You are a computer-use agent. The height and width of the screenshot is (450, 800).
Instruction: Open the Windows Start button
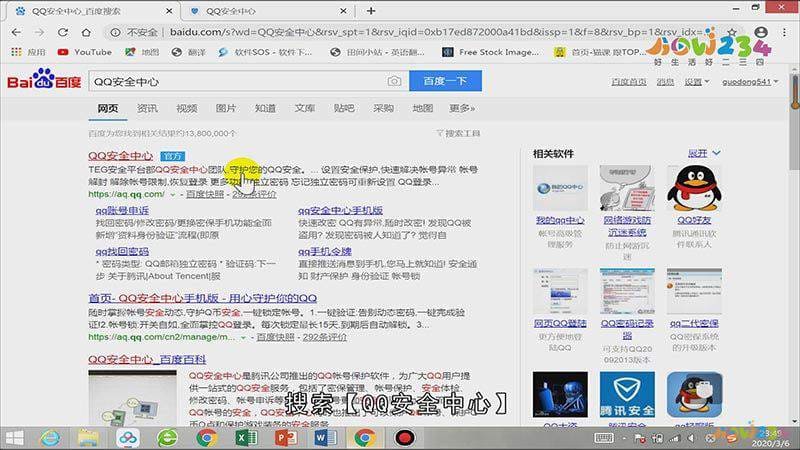(14, 438)
